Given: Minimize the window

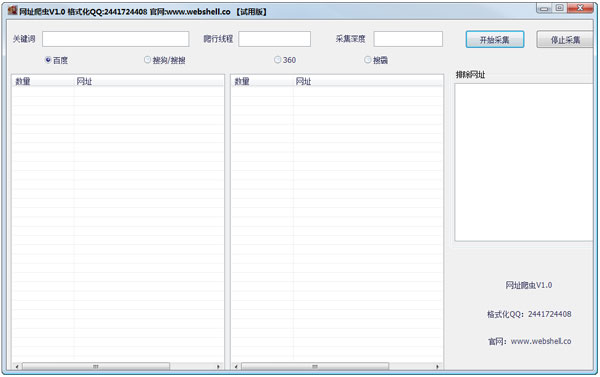Looking at the screenshot, I should [544, 8].
